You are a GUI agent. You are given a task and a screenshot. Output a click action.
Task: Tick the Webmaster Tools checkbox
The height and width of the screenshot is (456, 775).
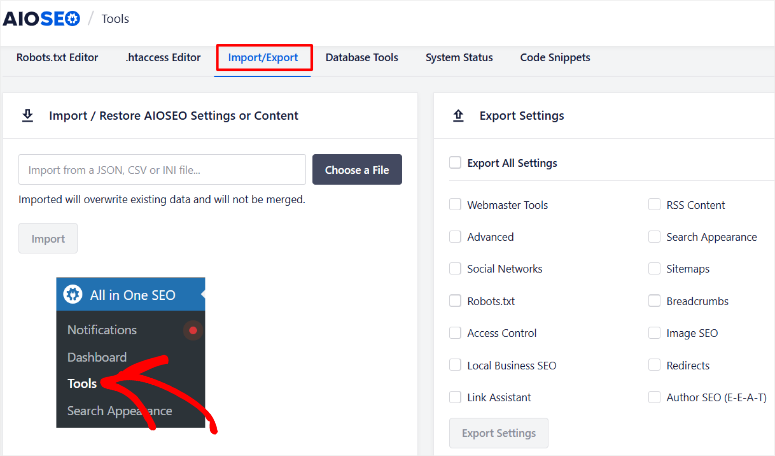(455, 205)
